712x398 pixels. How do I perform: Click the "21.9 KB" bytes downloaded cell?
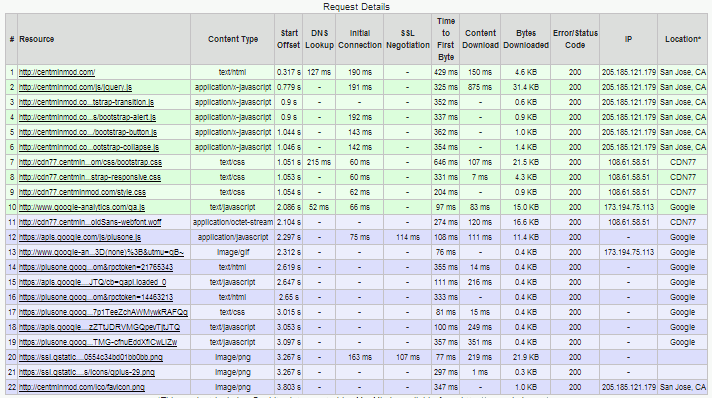tap(526, 357)
